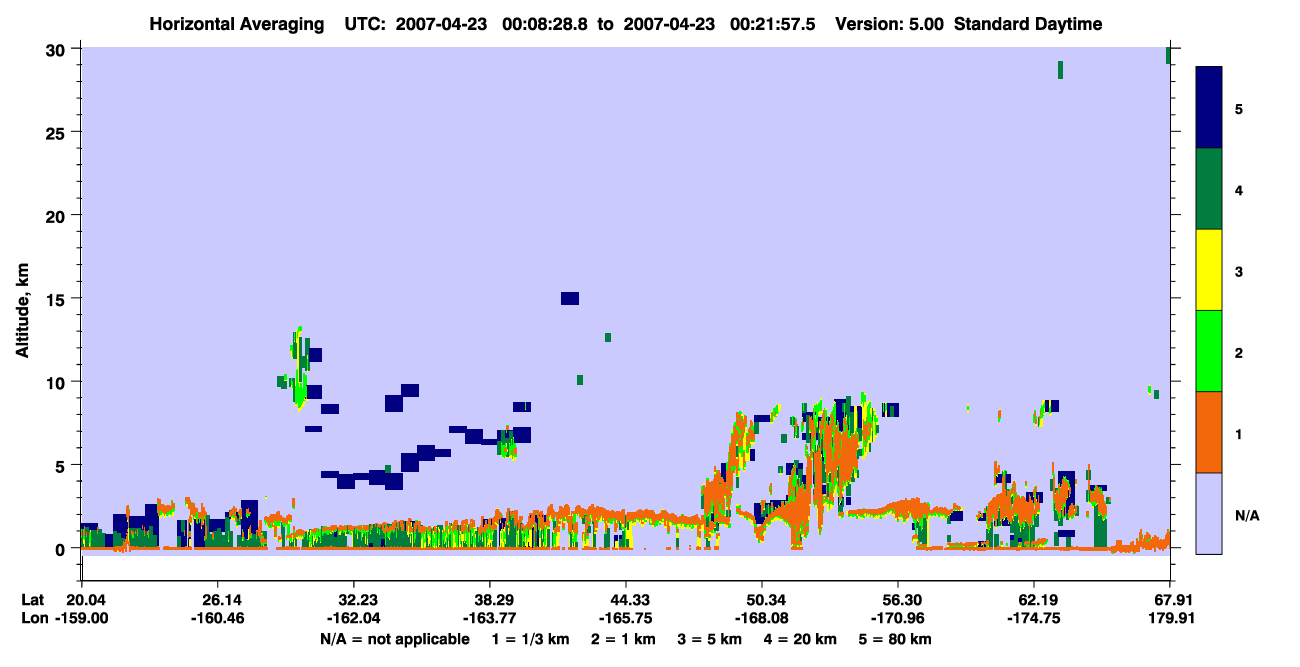Click 'Version: 5.00' in the title
1300x667 pixels.
891,24
